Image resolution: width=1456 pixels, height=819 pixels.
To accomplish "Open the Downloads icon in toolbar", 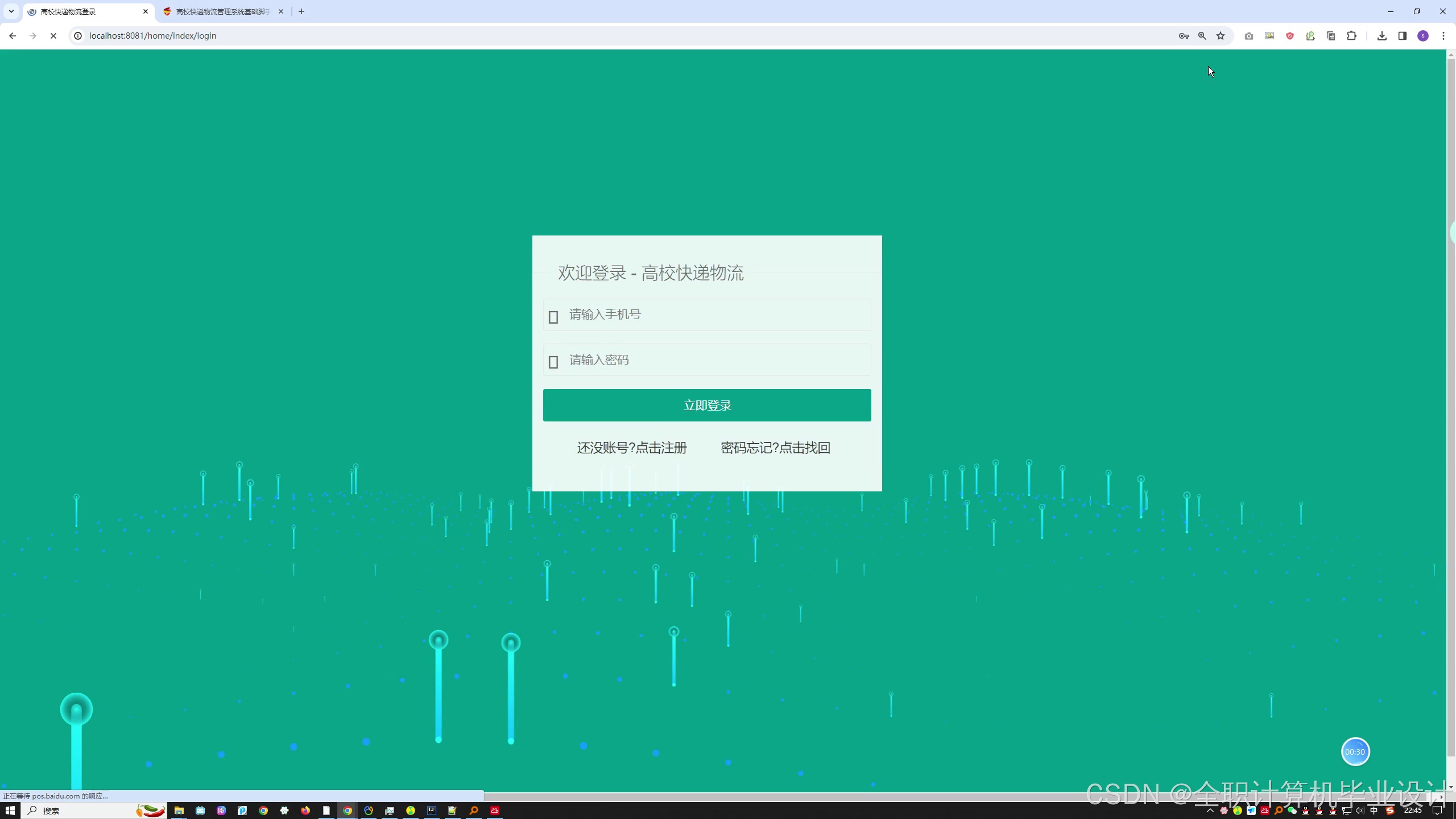I will (1381, 36).
